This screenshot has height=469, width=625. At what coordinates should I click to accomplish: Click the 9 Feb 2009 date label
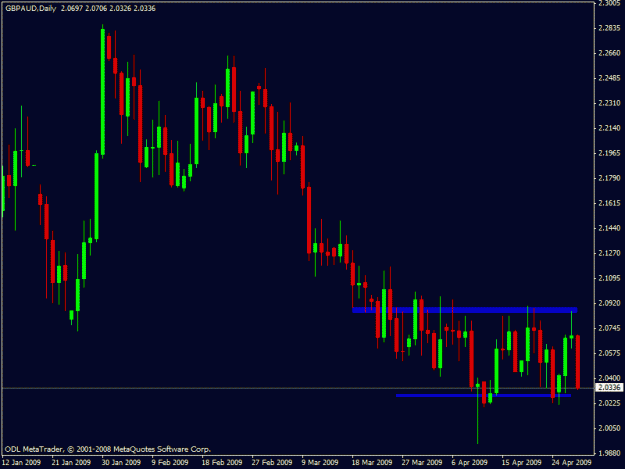point(170,462)
